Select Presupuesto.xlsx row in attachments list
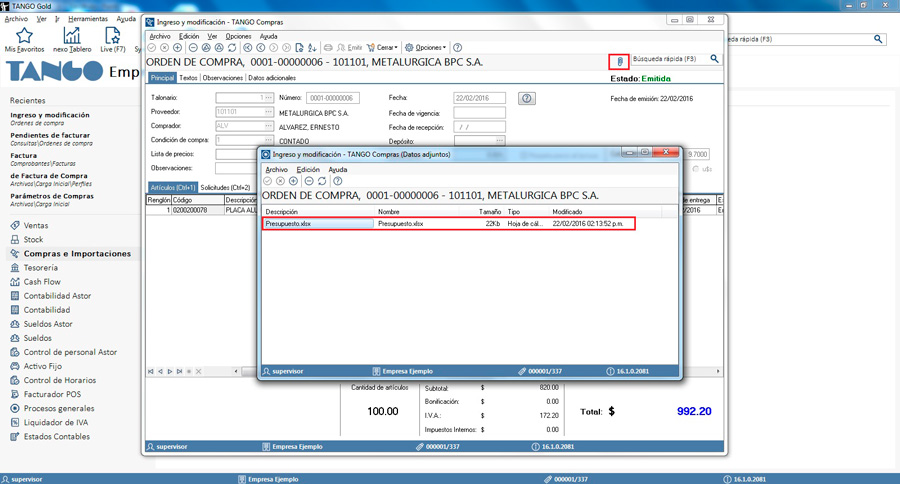This screenshot has width=900, height=484. coord(449,224)
